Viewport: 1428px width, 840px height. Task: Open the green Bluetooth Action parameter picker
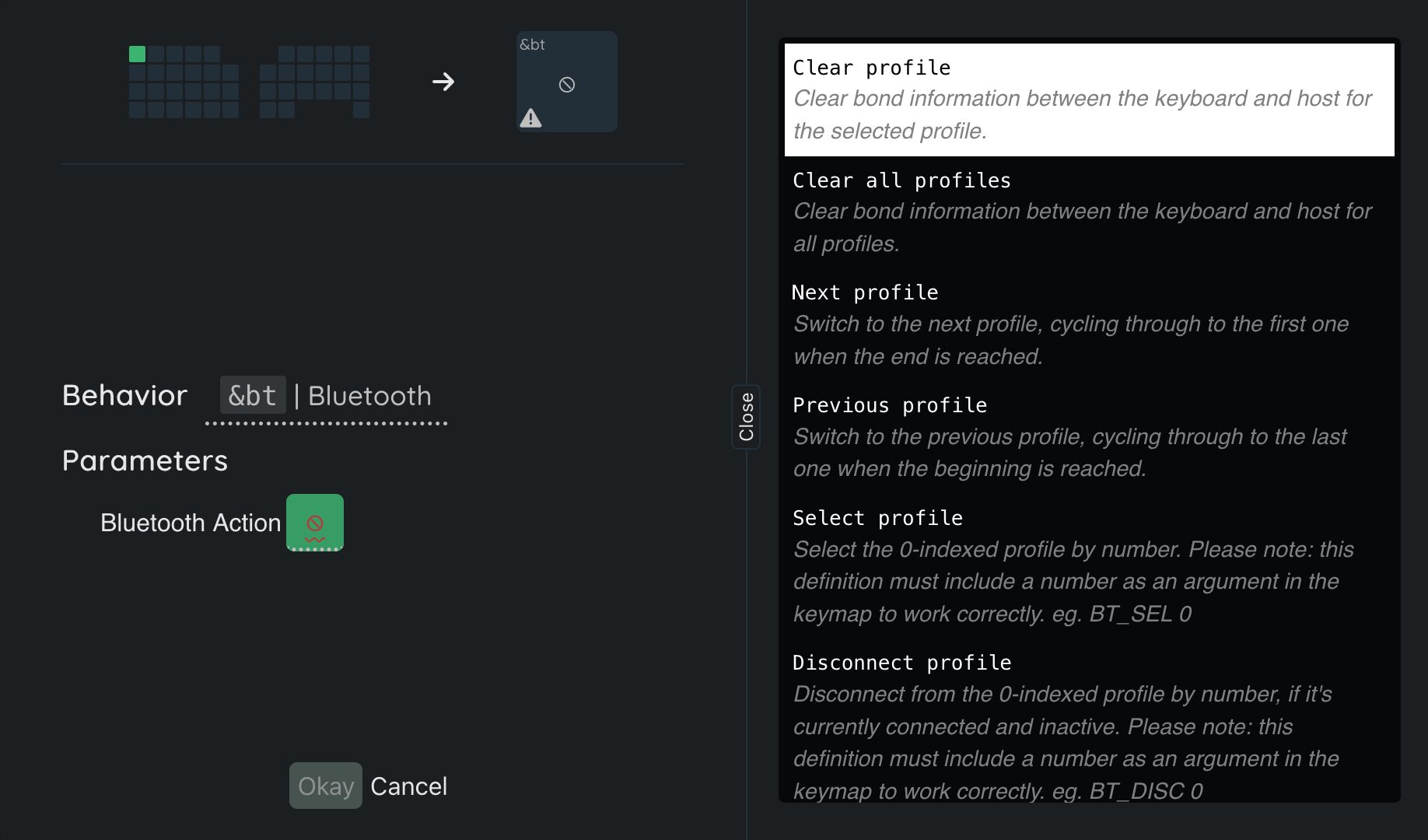(x=315, y=523)
